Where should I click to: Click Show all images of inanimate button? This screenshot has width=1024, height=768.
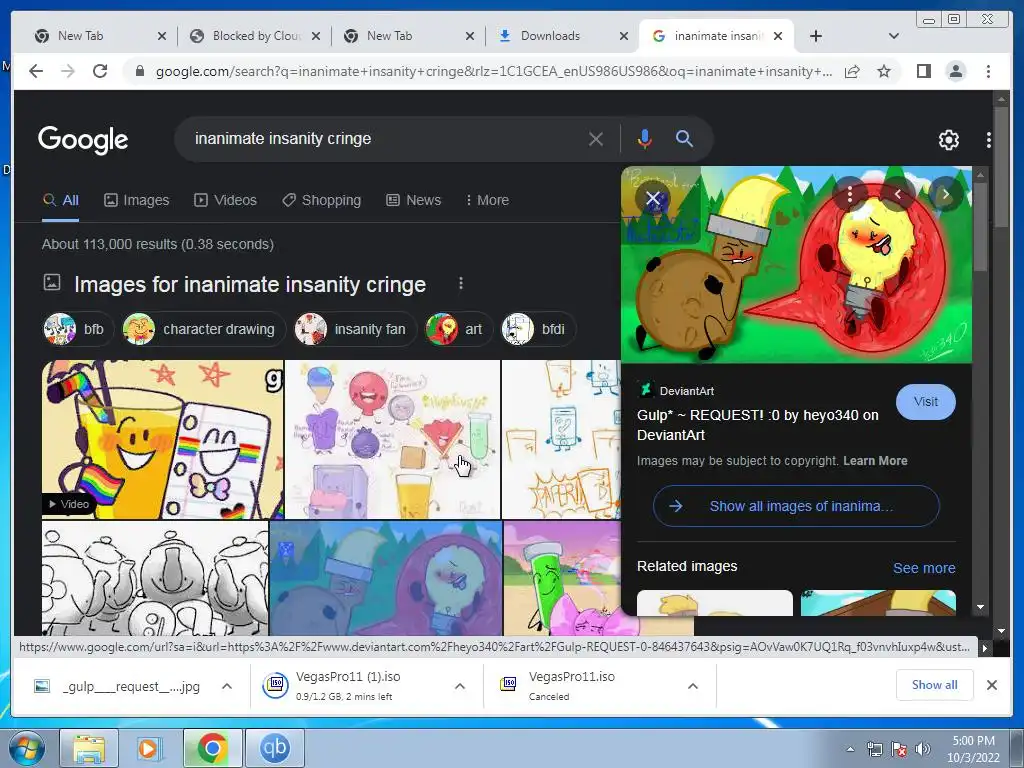pos(796,506)
